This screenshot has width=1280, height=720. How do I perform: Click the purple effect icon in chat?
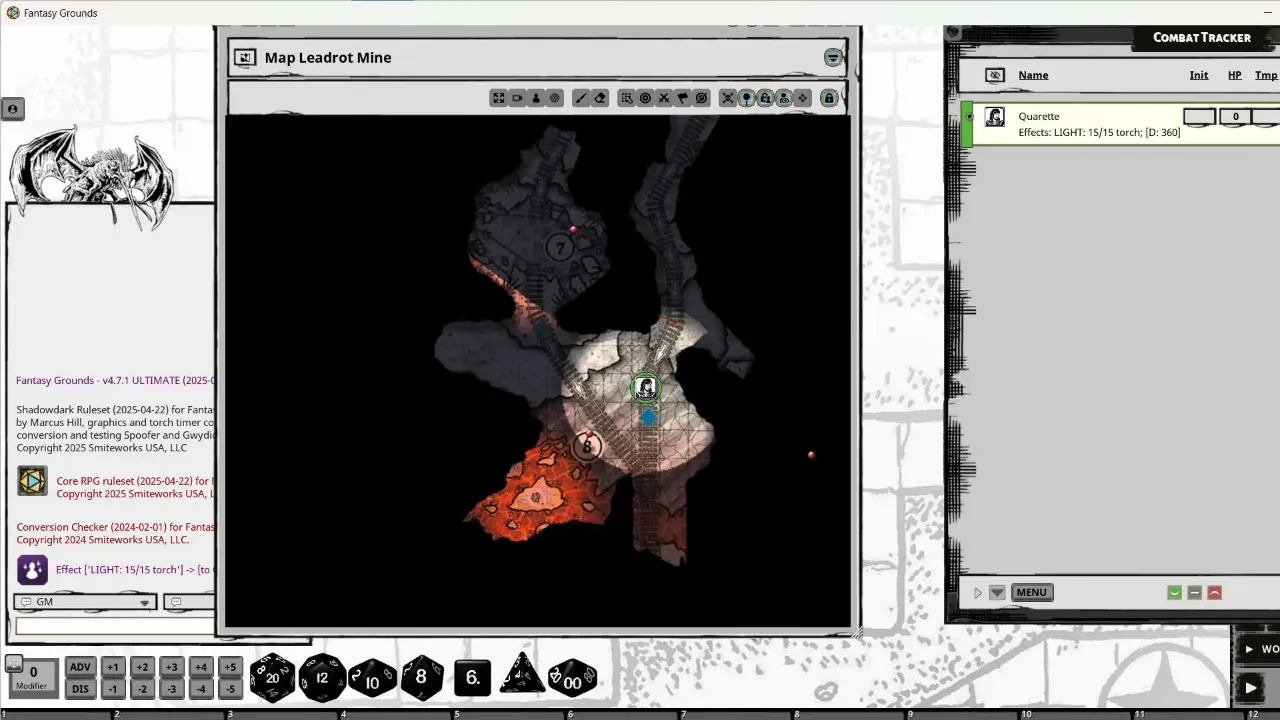coord(32,569)
